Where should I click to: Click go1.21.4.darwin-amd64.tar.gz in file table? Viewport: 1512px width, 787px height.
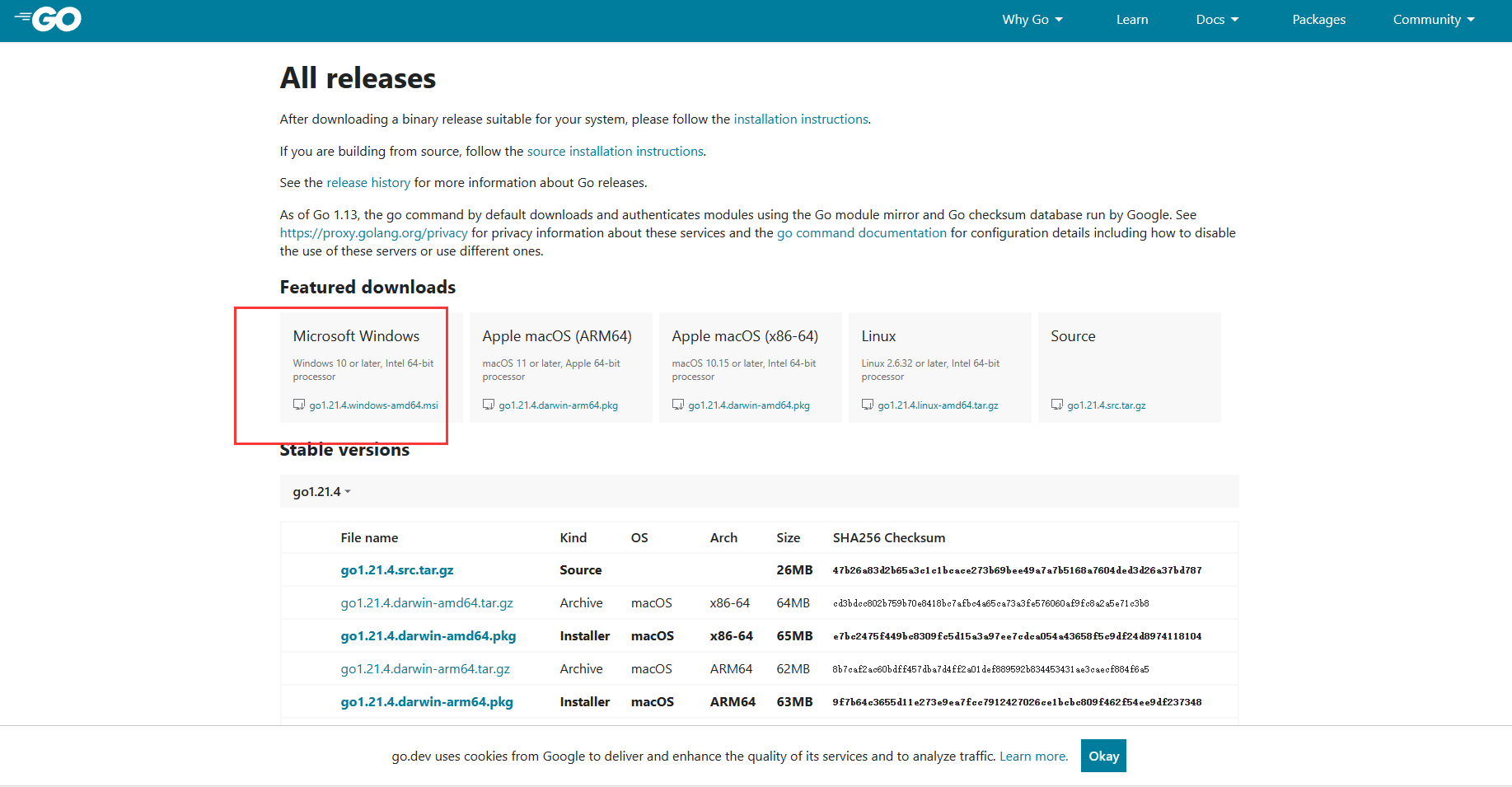[427, 603]
